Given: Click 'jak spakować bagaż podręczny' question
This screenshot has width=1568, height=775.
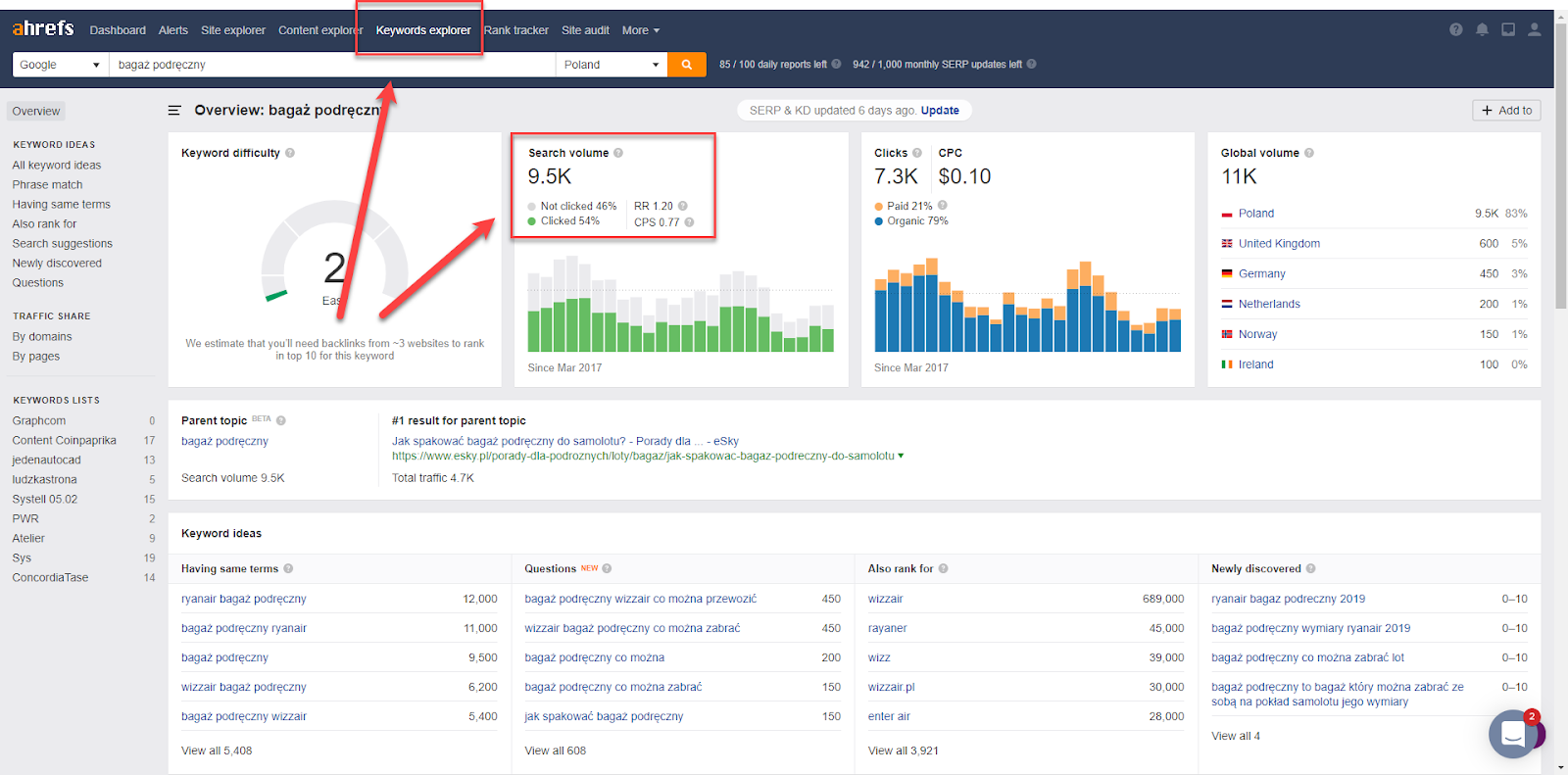Looking at the screenshot, I should [604, 716].
